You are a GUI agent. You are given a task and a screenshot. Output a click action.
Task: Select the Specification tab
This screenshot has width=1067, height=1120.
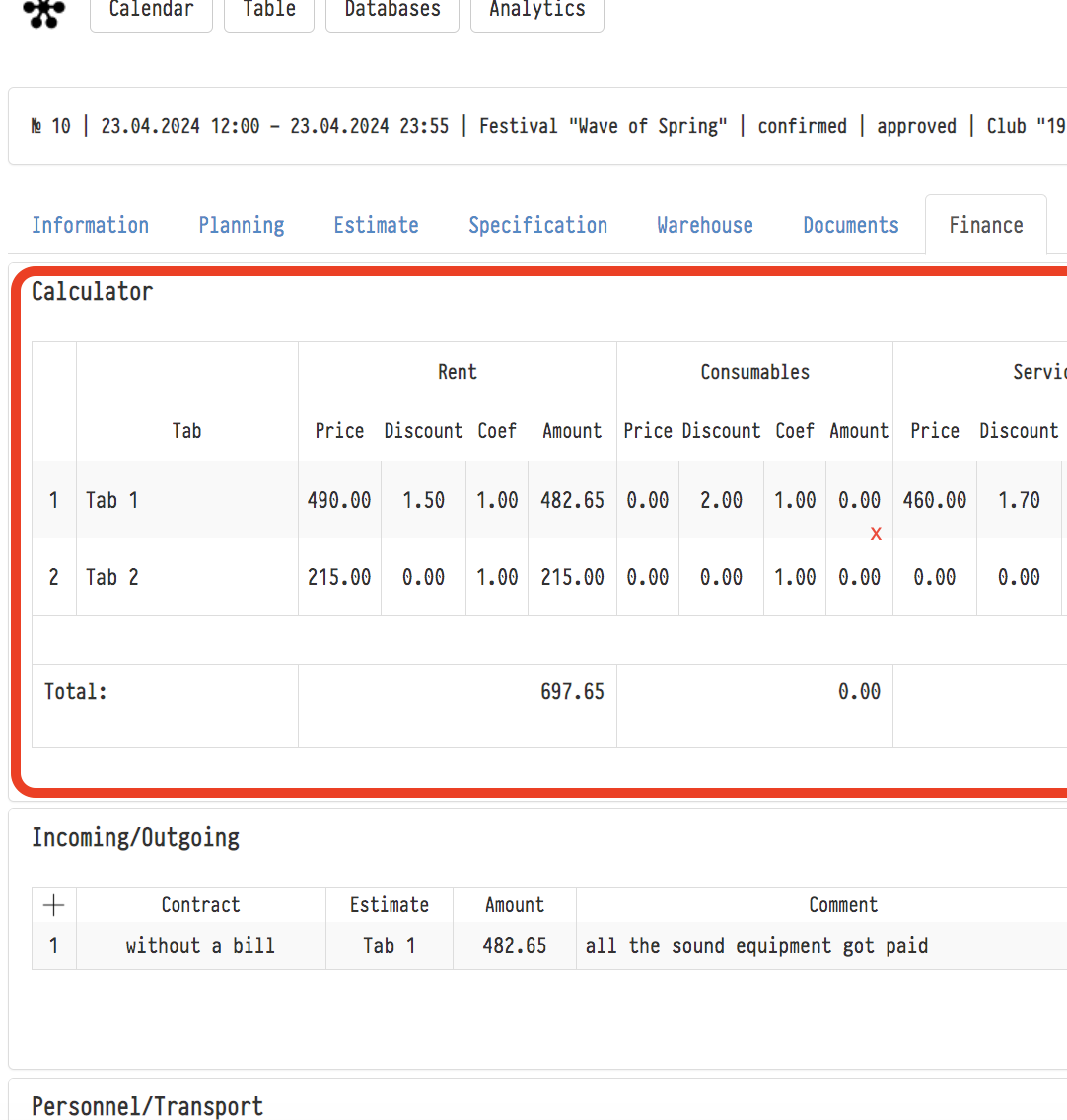538,225
